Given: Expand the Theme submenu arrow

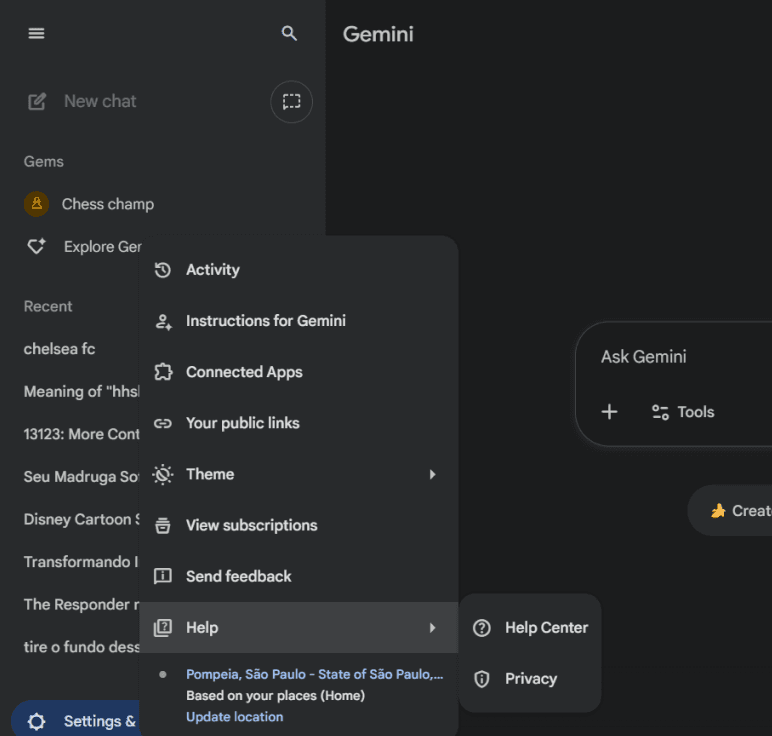Looking at the screenshot, I should pyautogui.click(x=432, y=475).
